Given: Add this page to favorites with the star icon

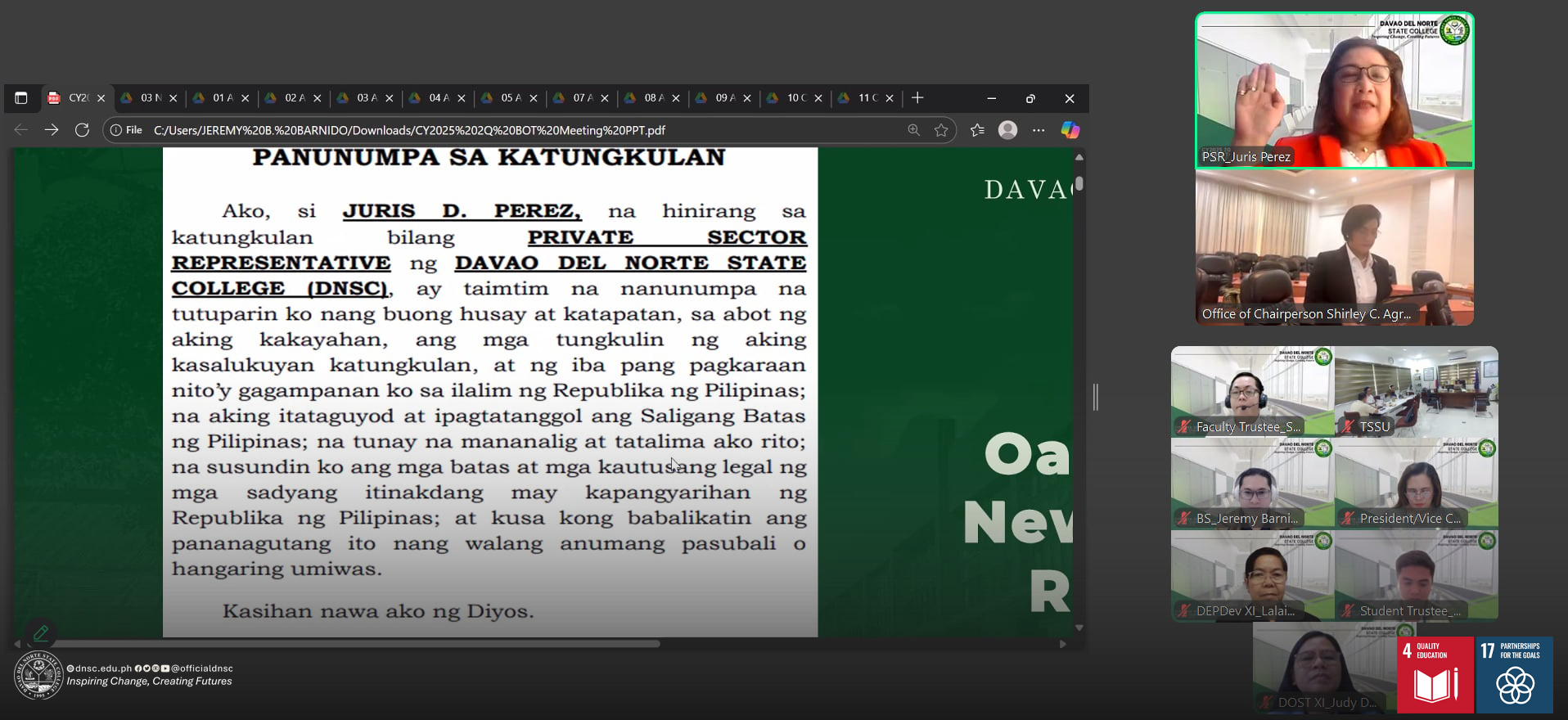Looking at the screenshot, I should pos(941,130).
